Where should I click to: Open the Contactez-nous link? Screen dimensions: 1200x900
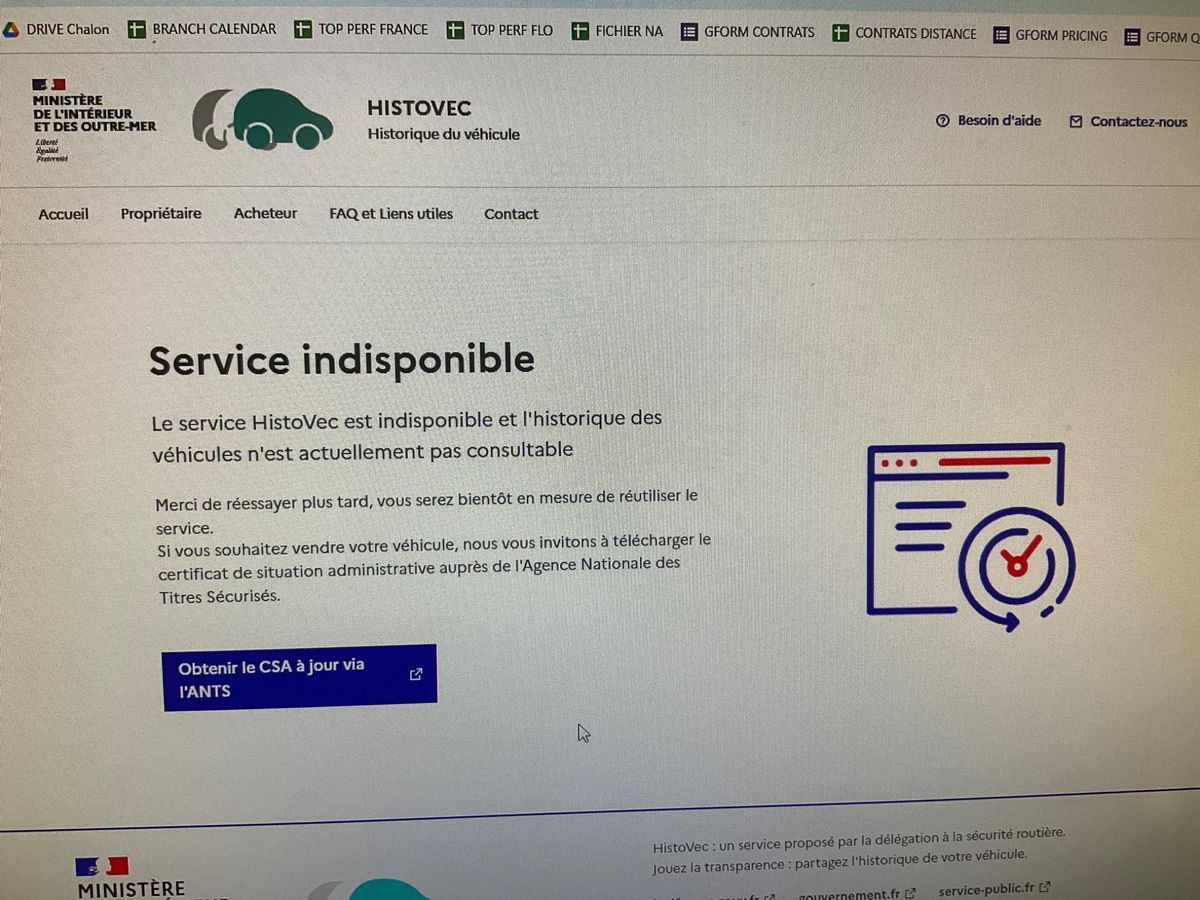point(1128,122)
